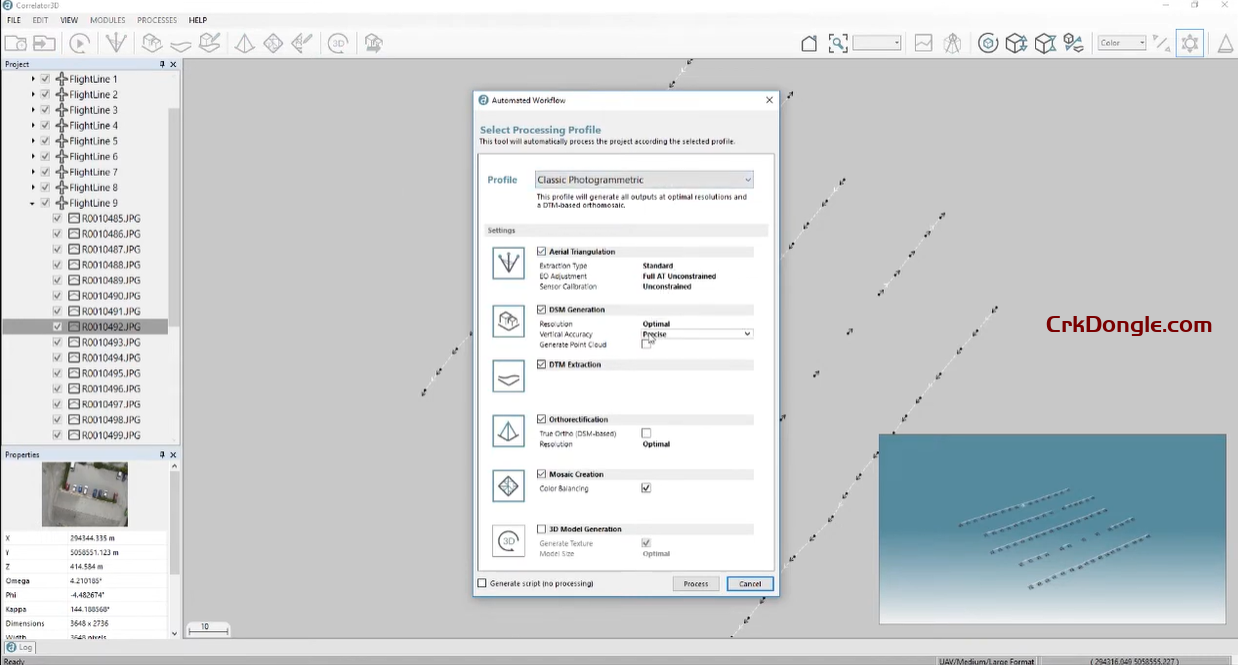This screenshot has height=665, width=1238.
Task: Uncheck R0010492.JPG in the project tree
Action: pos(57,326)
